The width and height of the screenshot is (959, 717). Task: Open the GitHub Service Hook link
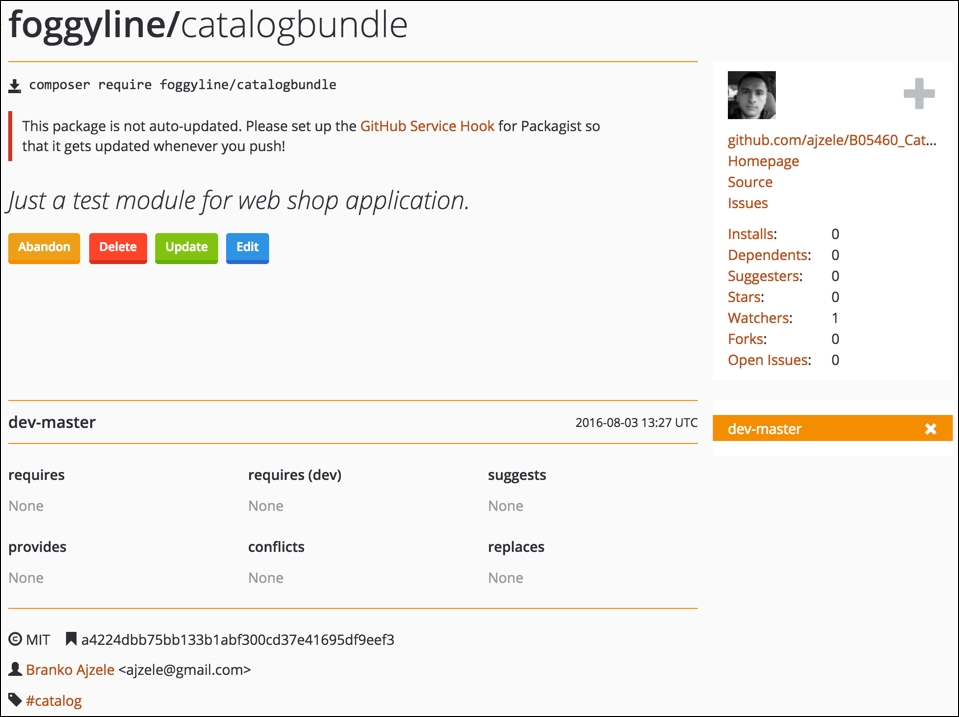coord(427,126)
